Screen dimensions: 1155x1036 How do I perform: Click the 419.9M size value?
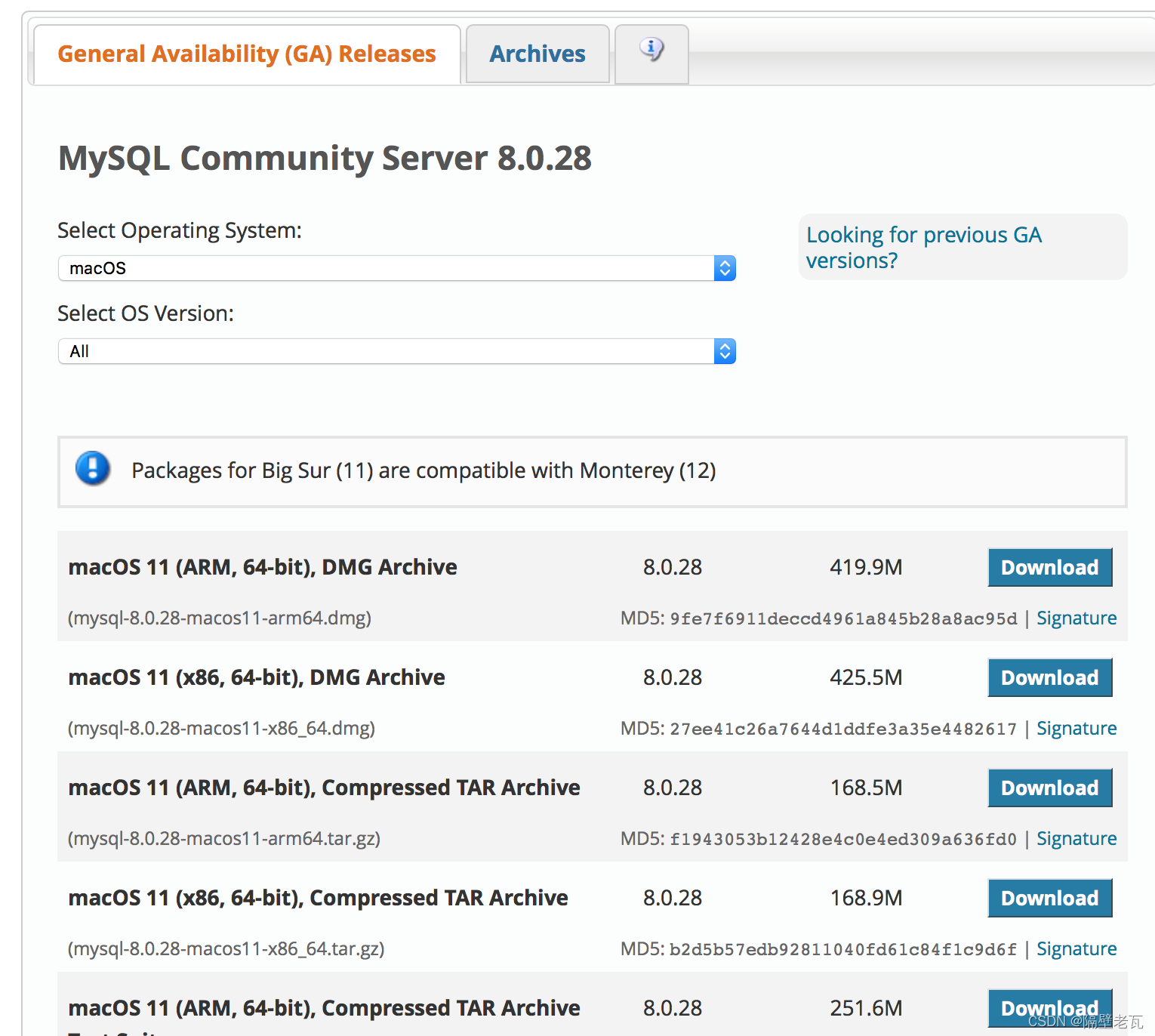pyautogui.click(x=866, y=567)
